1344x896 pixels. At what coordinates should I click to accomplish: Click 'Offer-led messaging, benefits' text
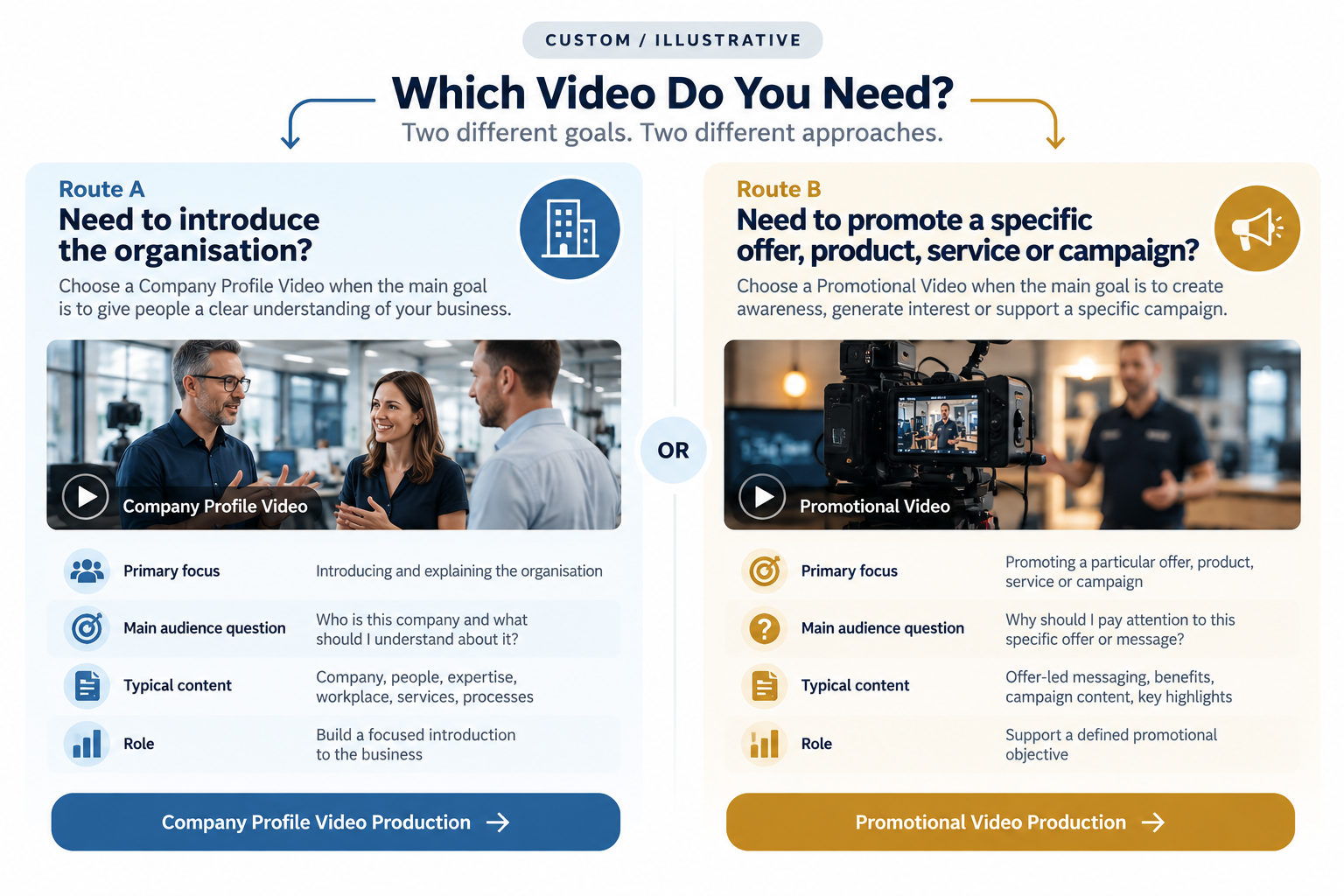1119,687
